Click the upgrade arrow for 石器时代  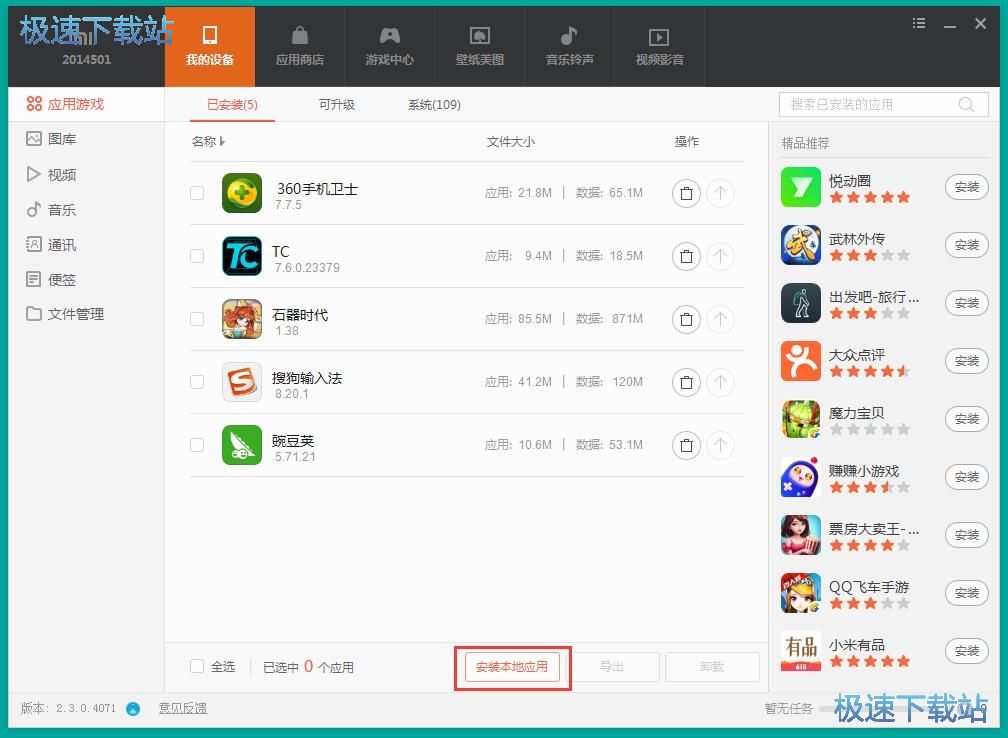coord(720,319)
